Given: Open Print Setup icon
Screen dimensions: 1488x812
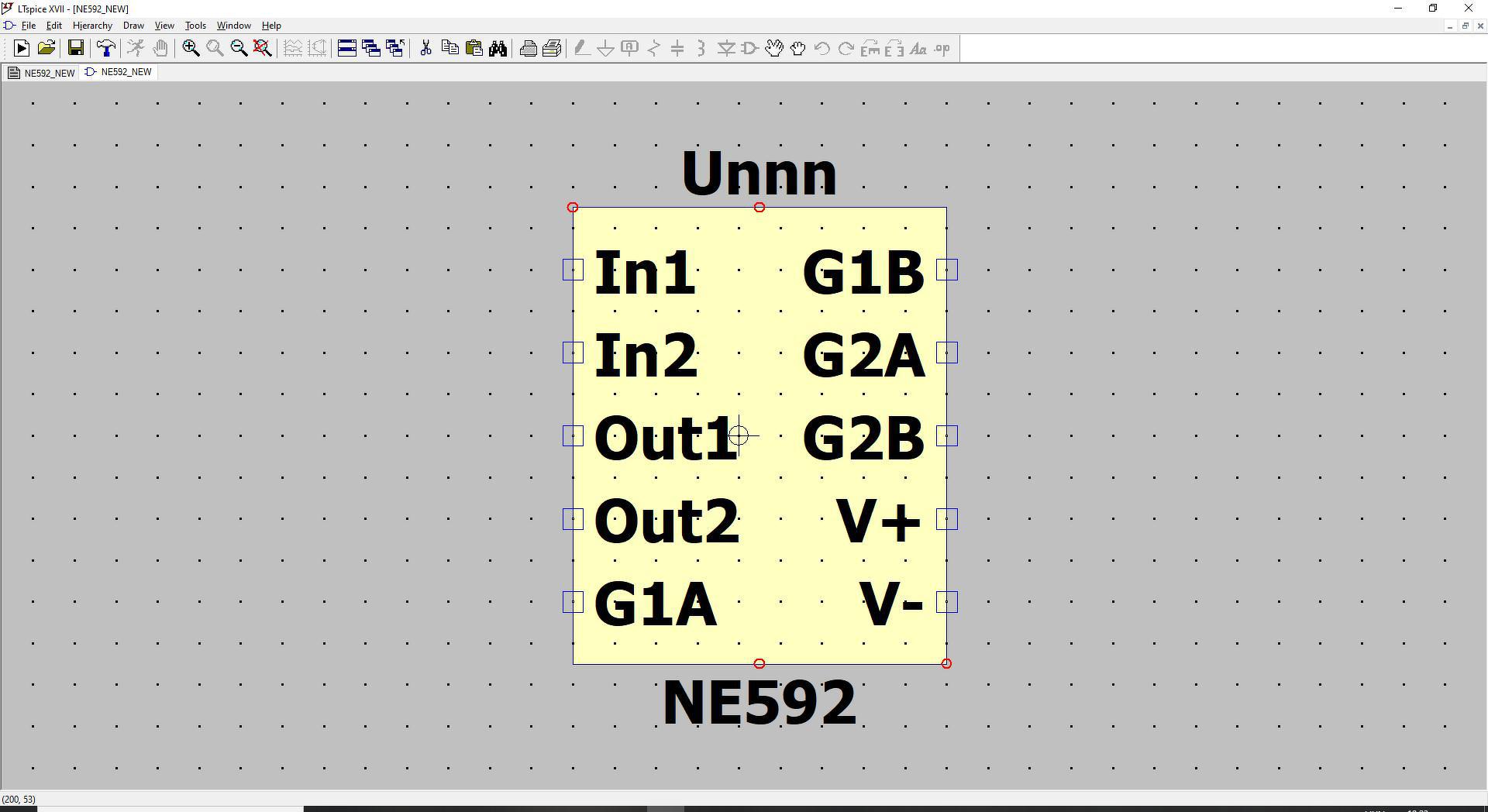Looking at the screenshot, I should point(552,49).
